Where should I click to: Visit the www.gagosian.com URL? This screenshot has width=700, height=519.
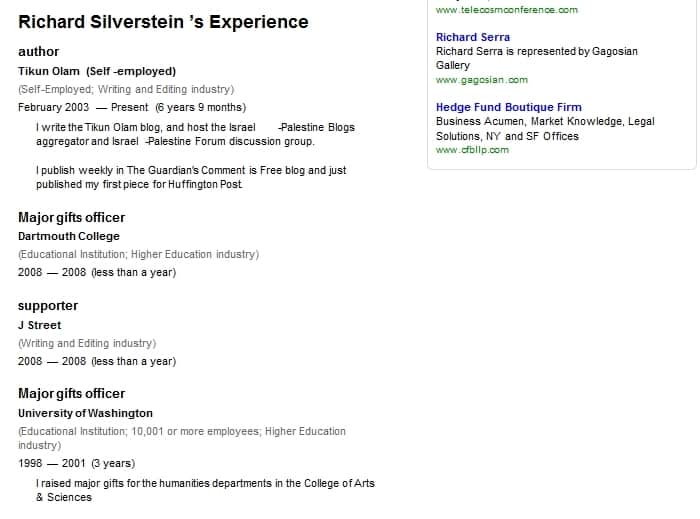point(482,80)
